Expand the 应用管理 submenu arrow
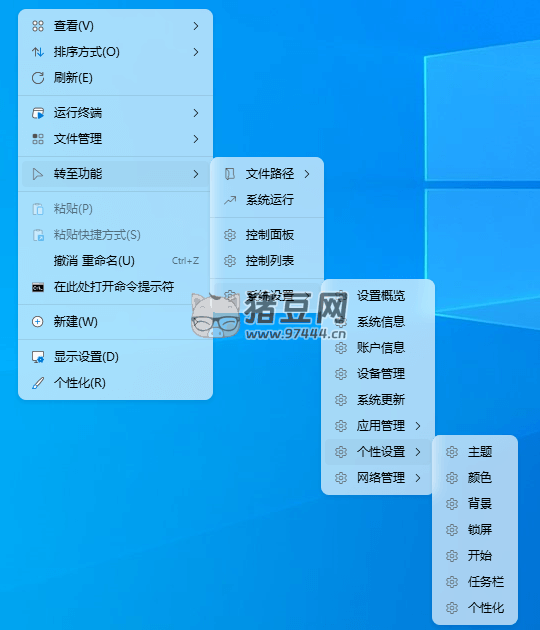 point(418,426)
